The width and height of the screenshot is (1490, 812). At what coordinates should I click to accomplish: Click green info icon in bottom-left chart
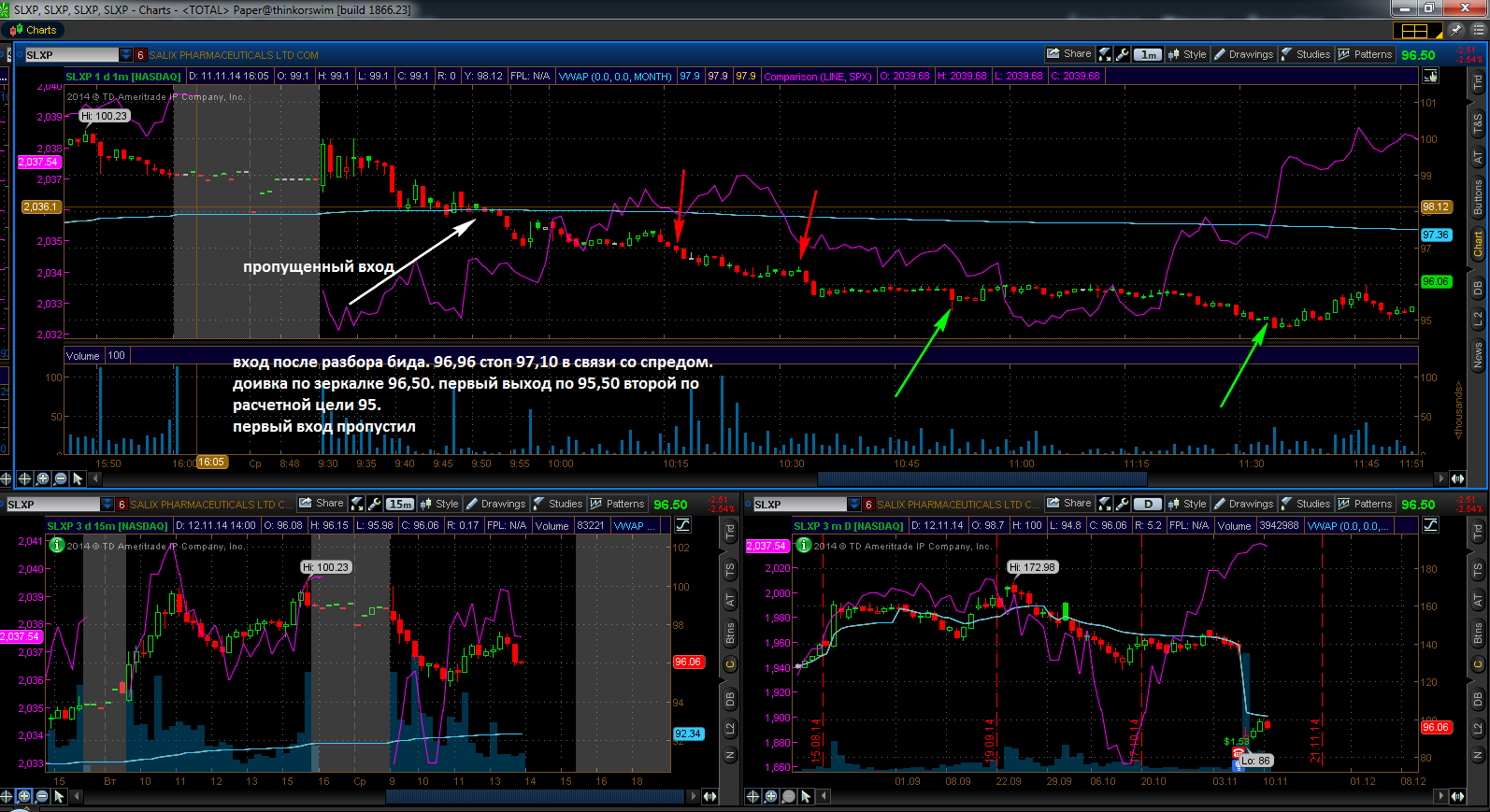pos(56,545)
